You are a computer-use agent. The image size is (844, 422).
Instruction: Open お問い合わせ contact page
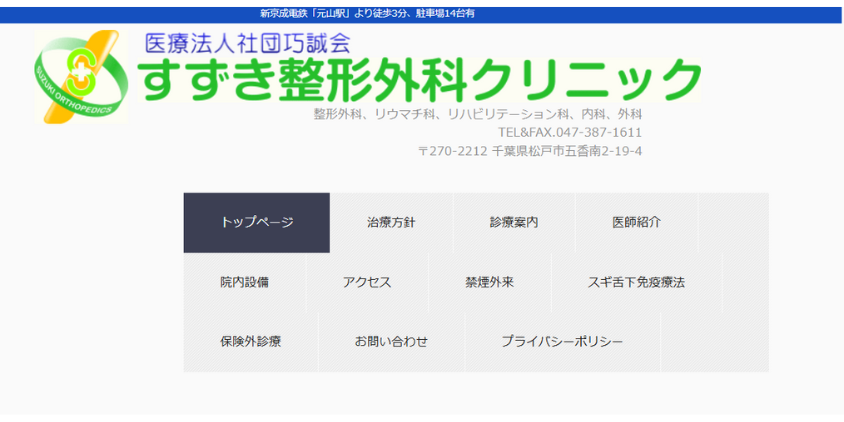tap(391, 342)
